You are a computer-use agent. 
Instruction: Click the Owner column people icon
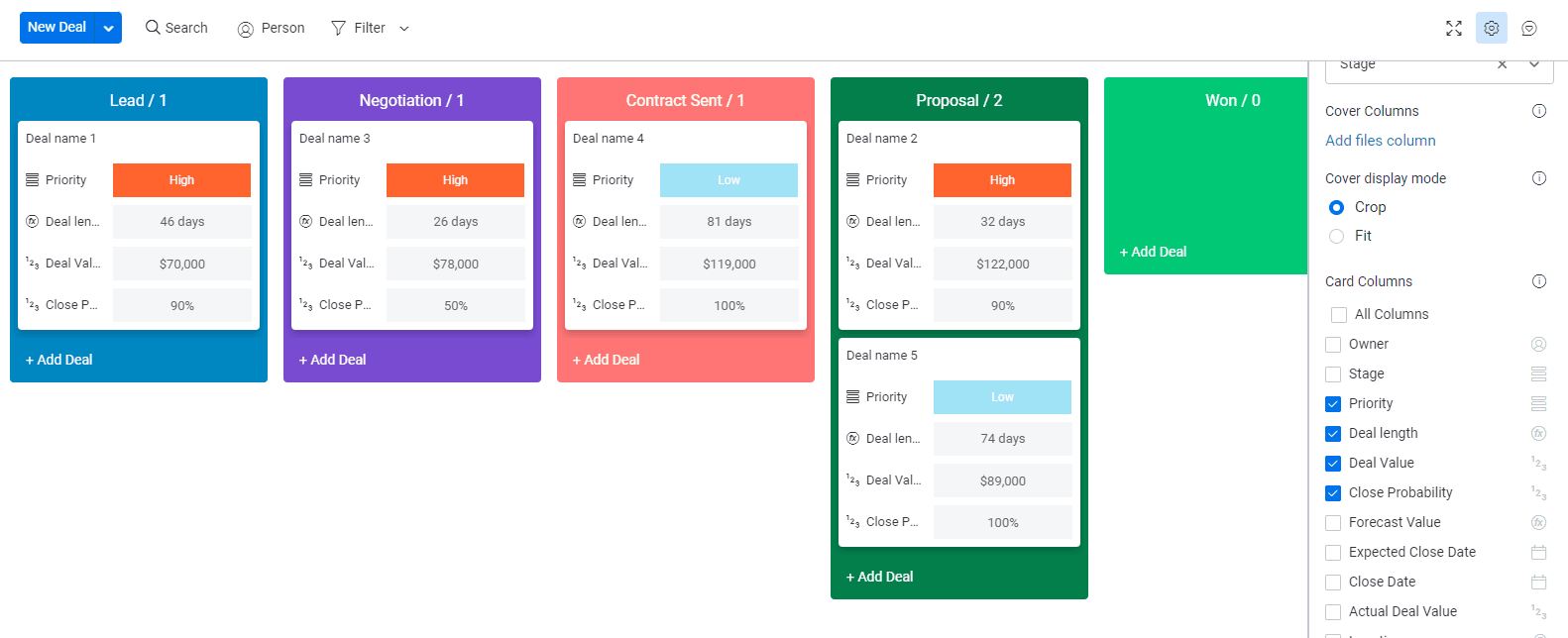click(x=1537, y=344)
